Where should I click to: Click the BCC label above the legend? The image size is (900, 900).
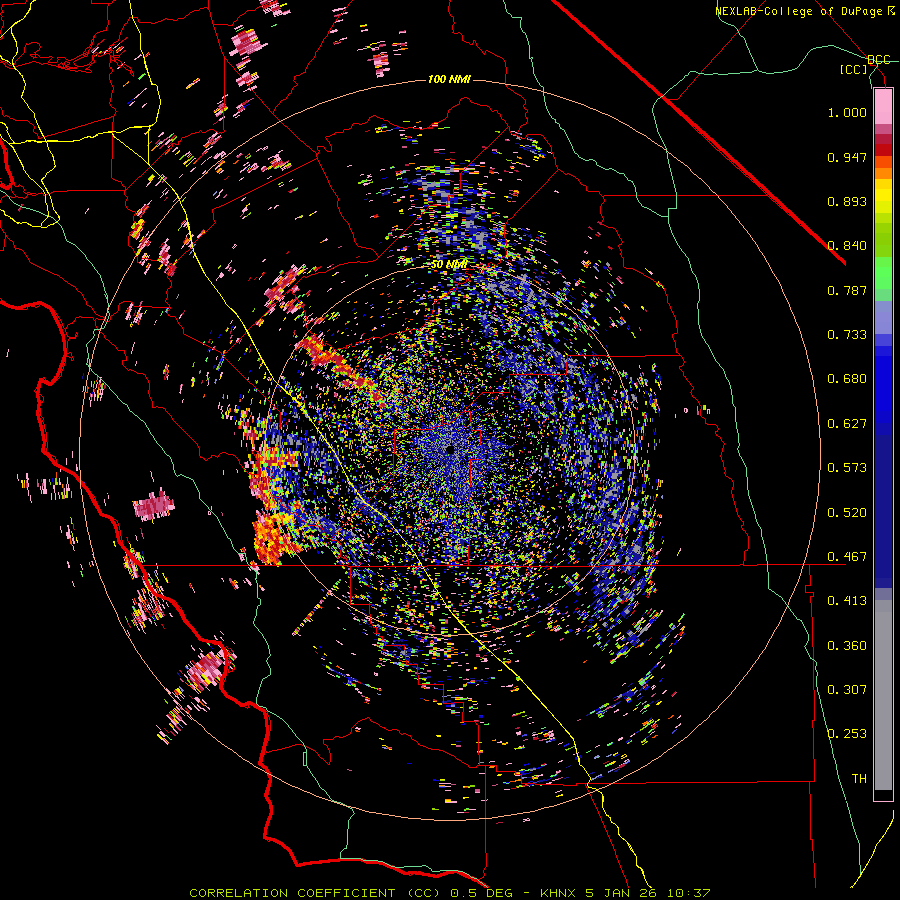pos(879,60)
